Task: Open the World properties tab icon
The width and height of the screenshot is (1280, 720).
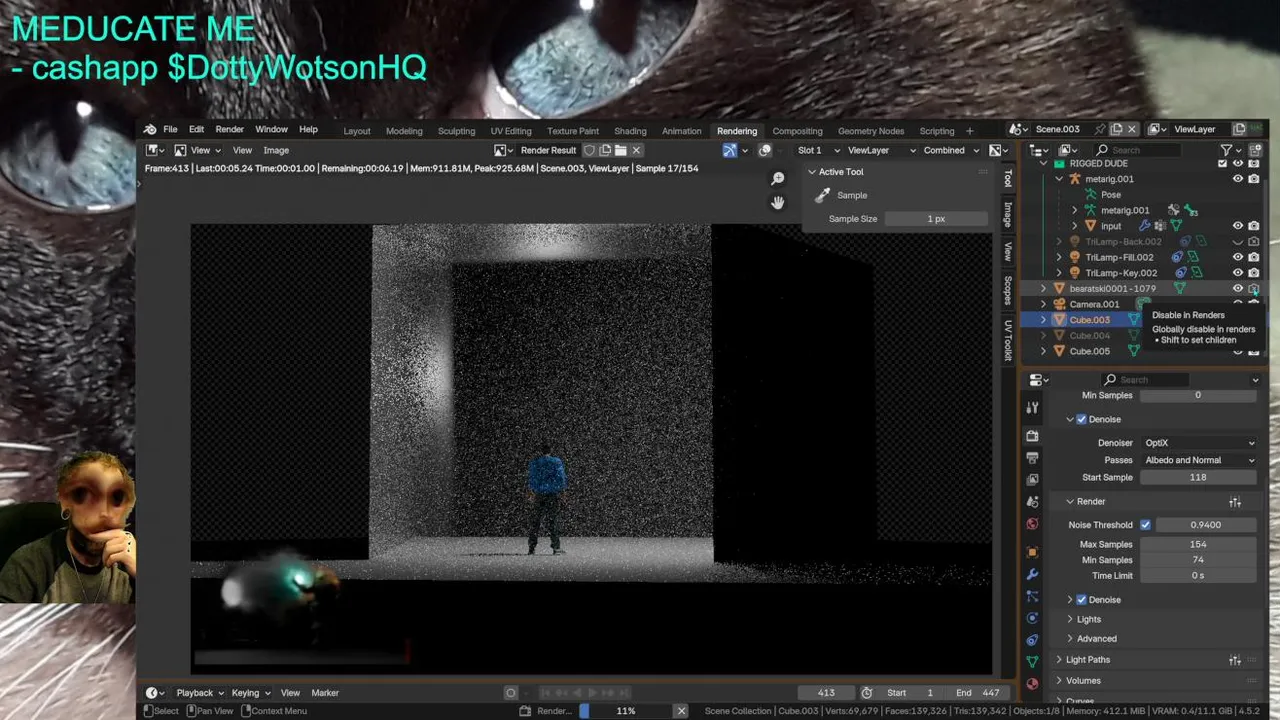Action: pos(1032,524)
